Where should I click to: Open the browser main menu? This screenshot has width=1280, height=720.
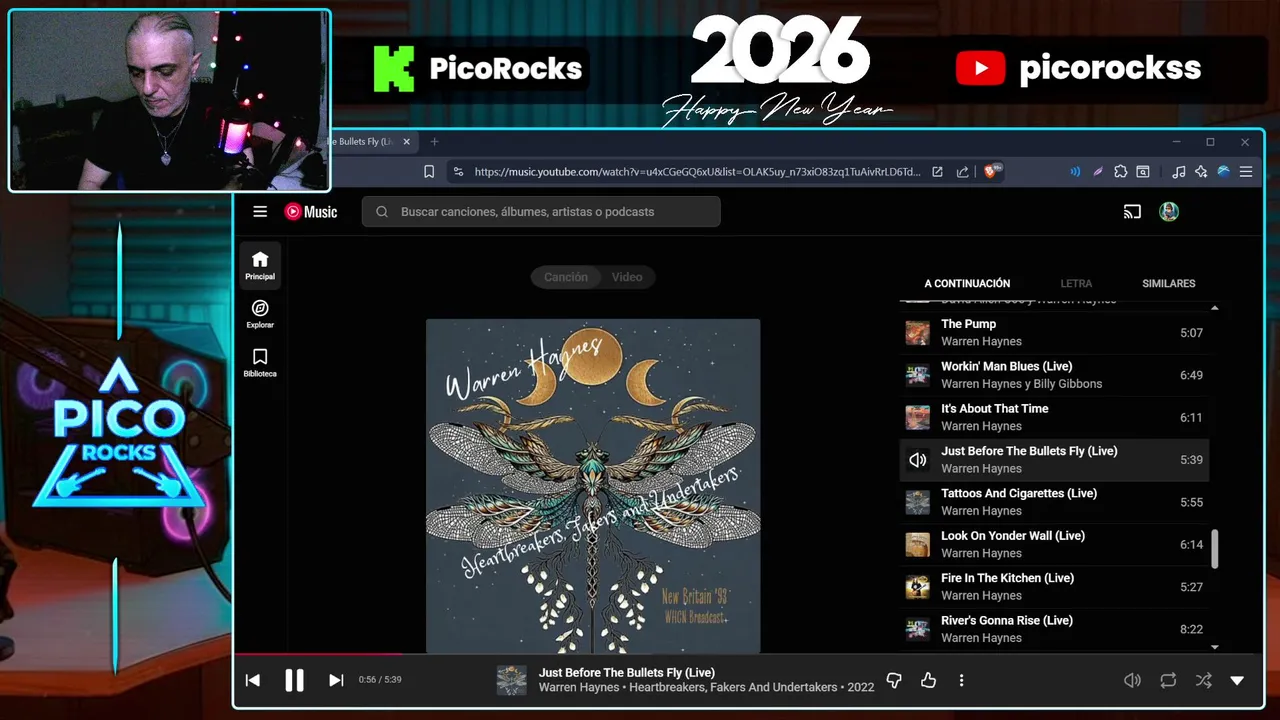[x=1245, y=172]
